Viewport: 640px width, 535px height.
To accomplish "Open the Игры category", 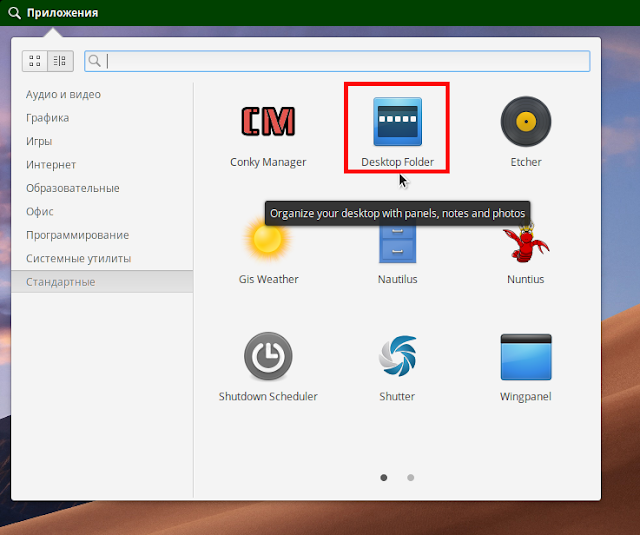I will (x=102, y=141).
